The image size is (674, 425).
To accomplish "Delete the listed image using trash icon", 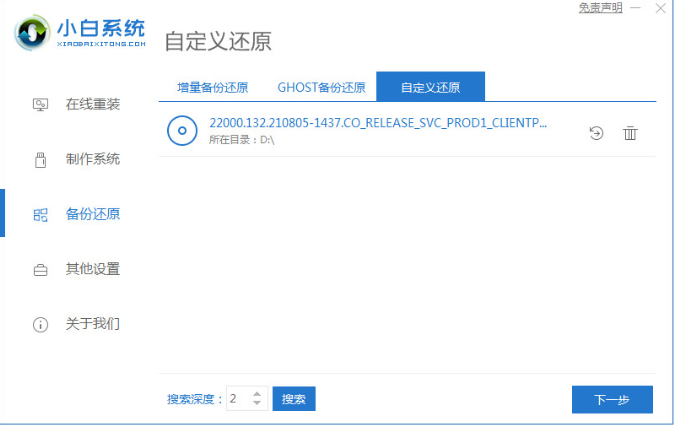I will pyautogui.click(x=630, y=132).
